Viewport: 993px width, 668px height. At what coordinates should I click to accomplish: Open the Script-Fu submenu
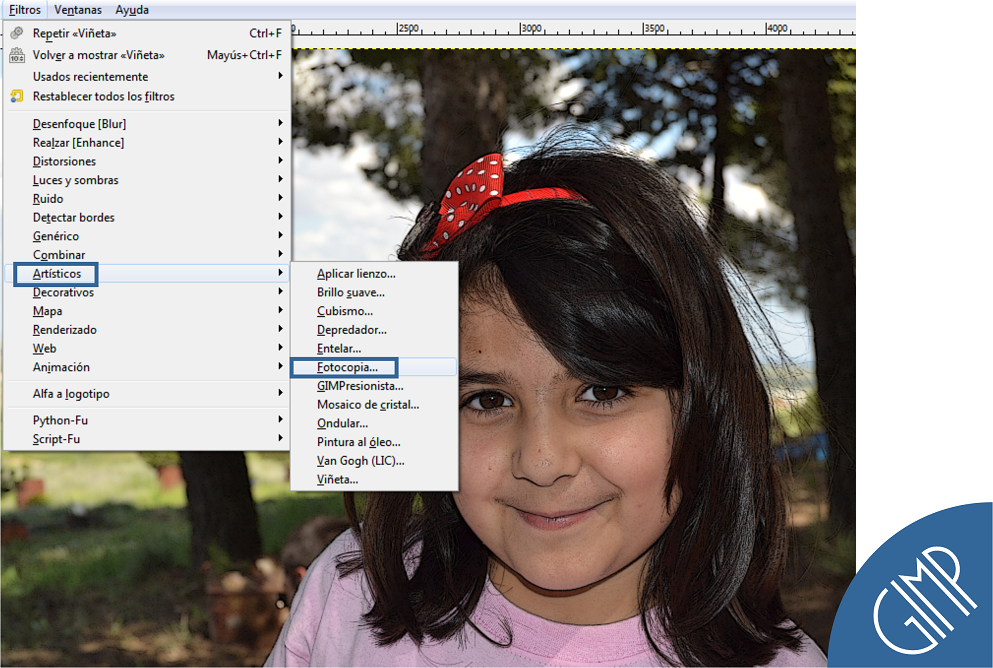point(147,439)
